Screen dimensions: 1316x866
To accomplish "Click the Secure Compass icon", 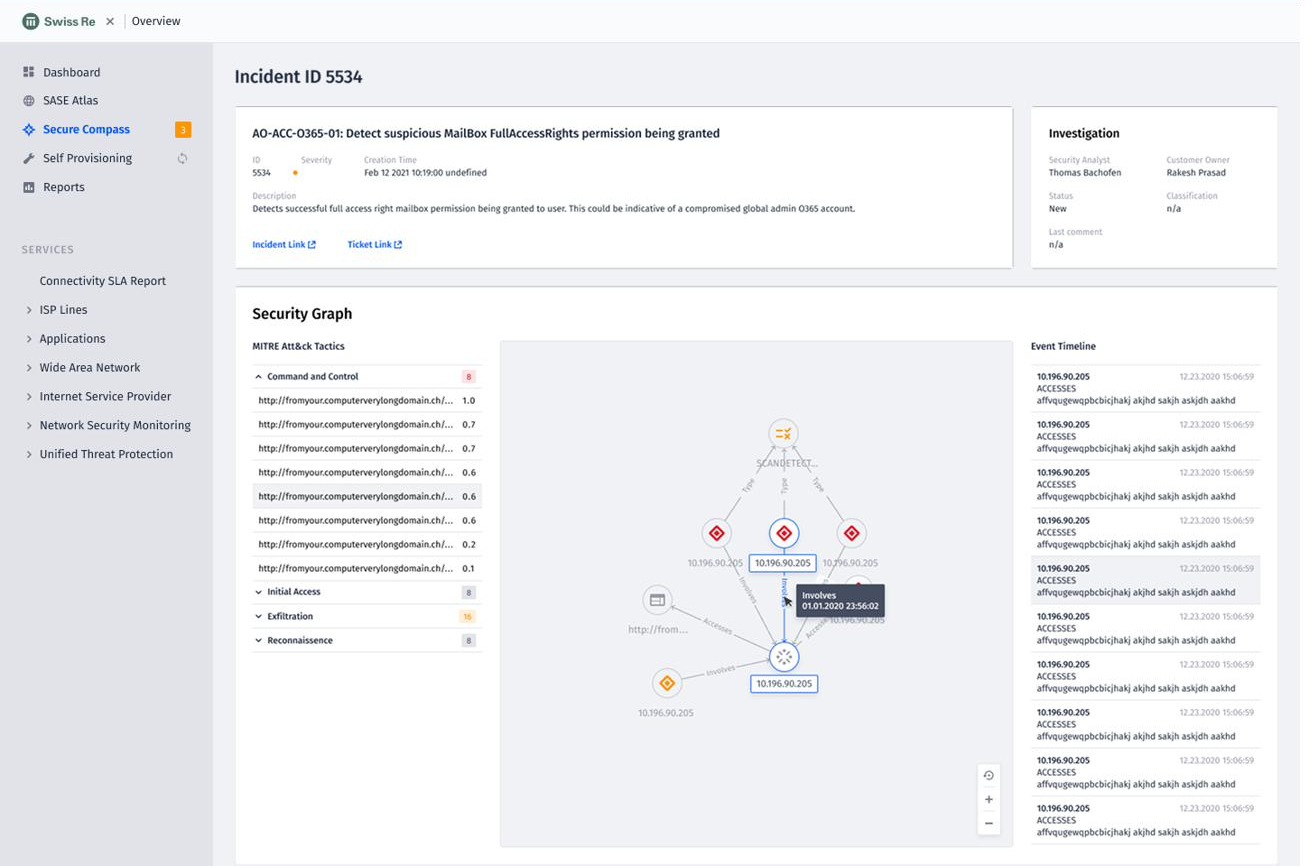I will 29,130.
